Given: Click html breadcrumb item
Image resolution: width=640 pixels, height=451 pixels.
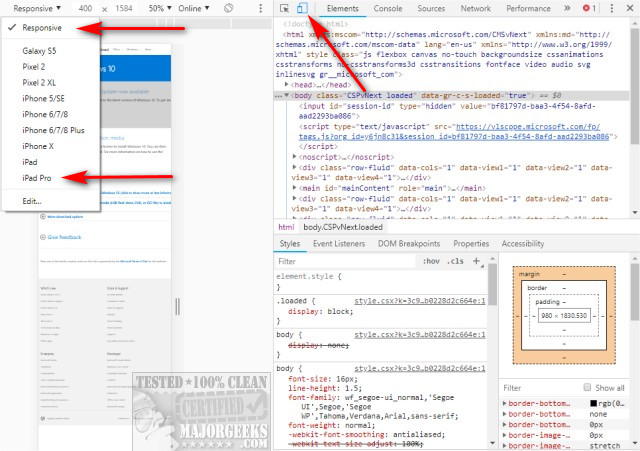Looking at the screenshot, I should 286,227.
